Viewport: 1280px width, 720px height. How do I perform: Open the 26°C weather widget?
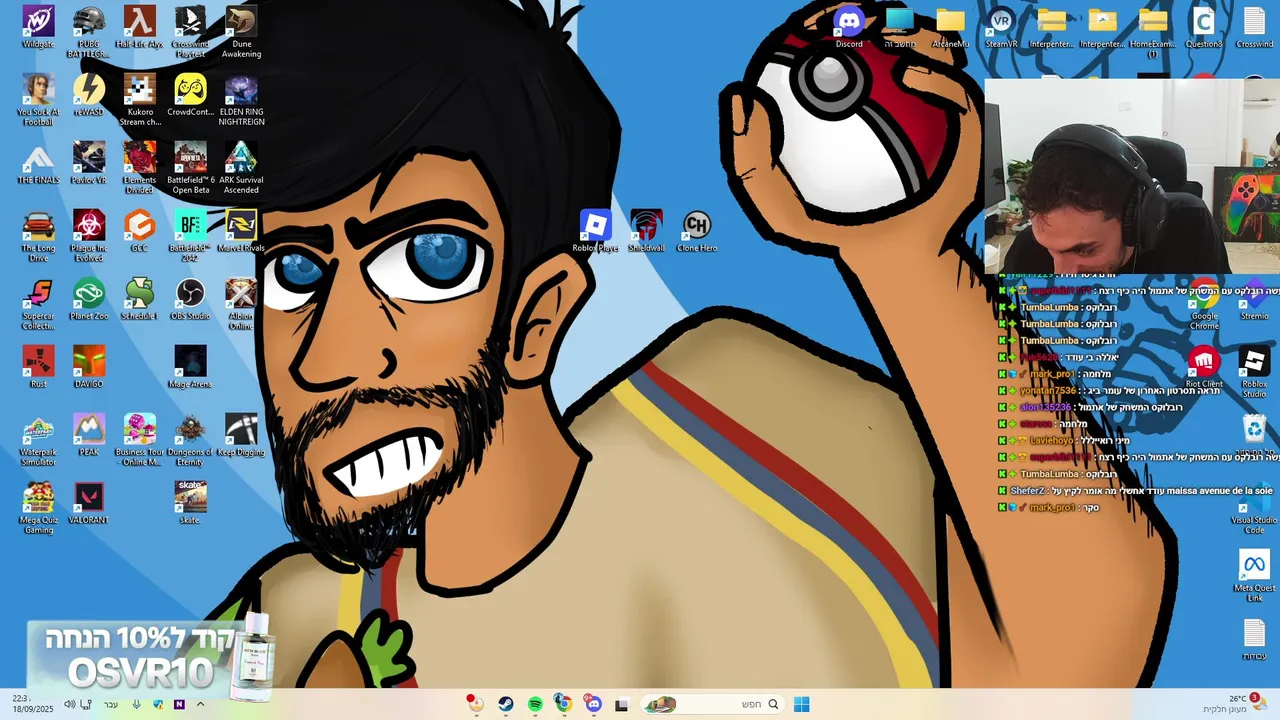tap(1233, 704)
